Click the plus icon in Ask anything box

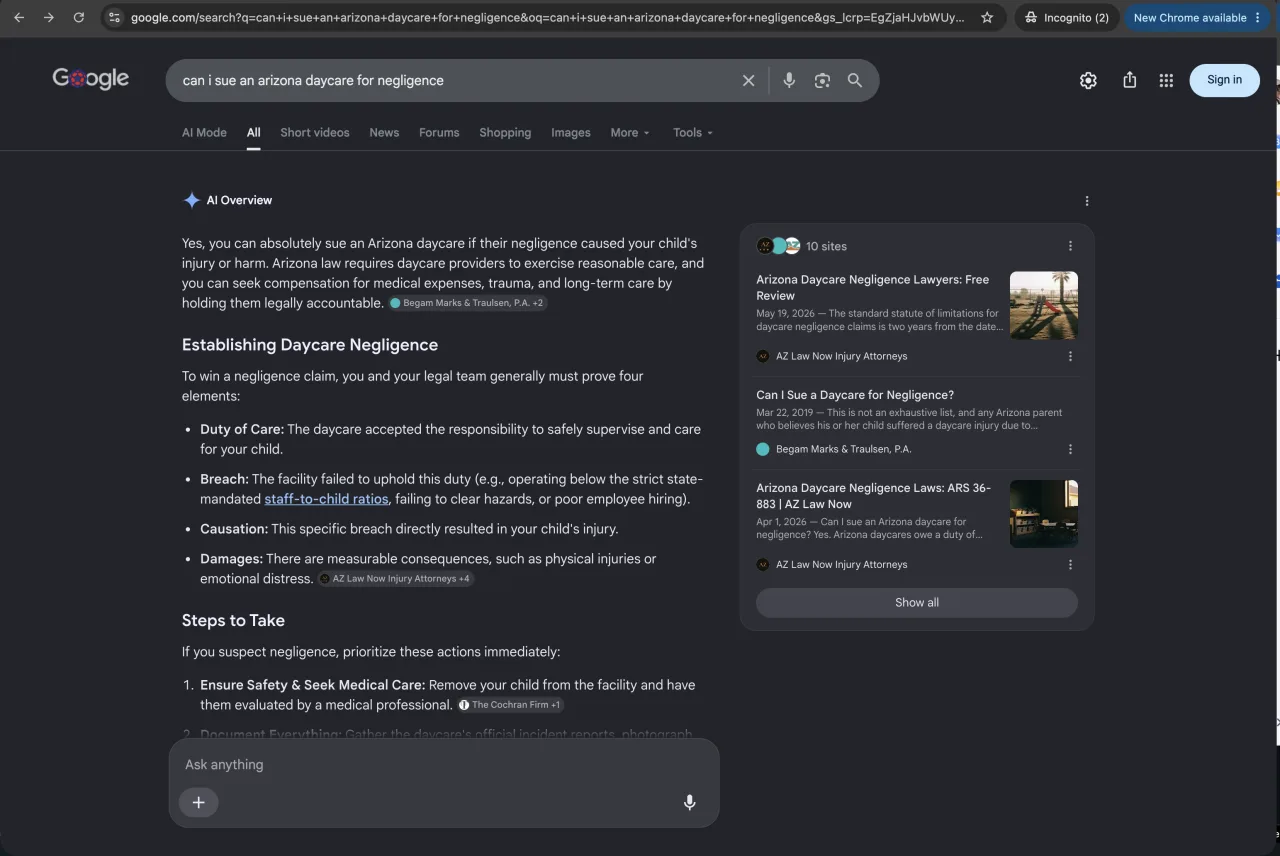coord(198,802)
